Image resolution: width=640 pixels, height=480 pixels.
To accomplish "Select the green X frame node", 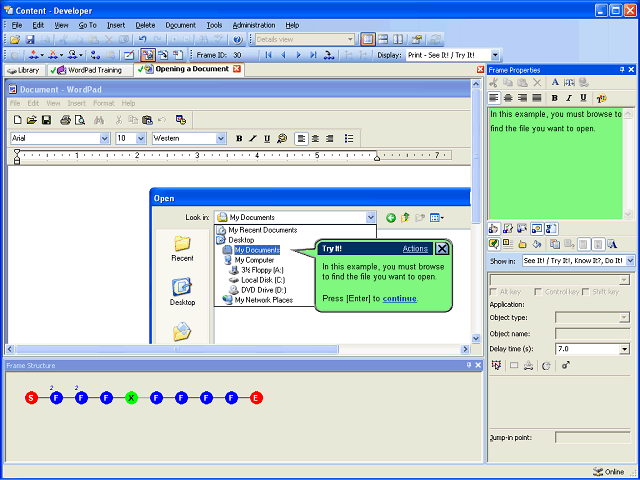I will point(131,398).
